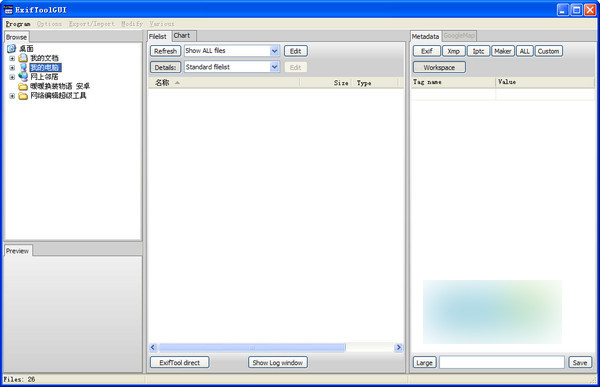600x387 pixels.
Task: Click the ExifToolGUI title bar app icon
Action: 8,10
